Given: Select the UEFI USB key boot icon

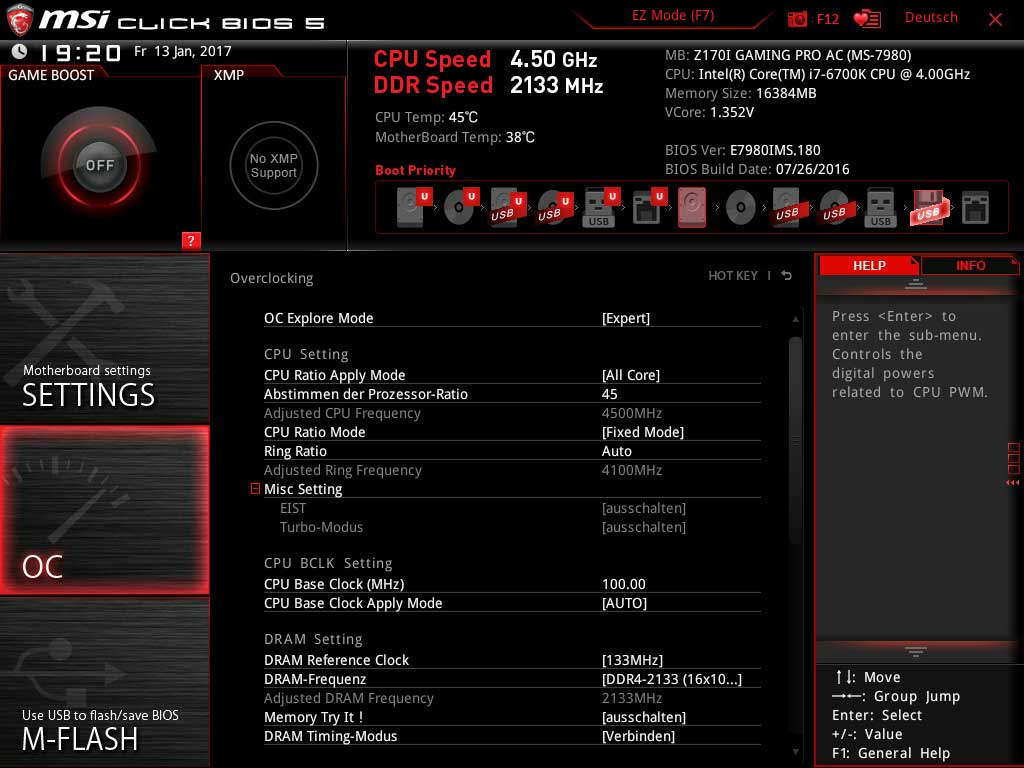Looking at the screenshot, I should pyautogui.click(x=600, y=207).
